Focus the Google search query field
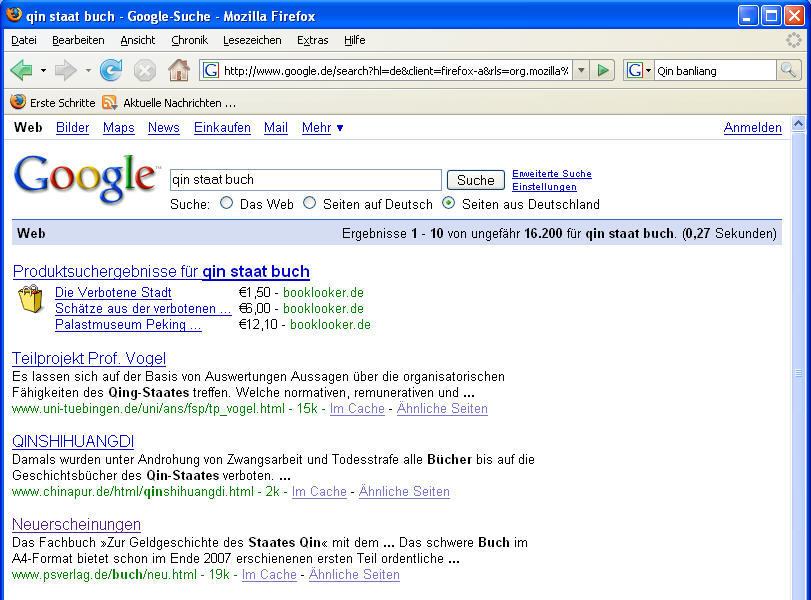The height and width of the screenshot is (600, 811). (306, 180)
